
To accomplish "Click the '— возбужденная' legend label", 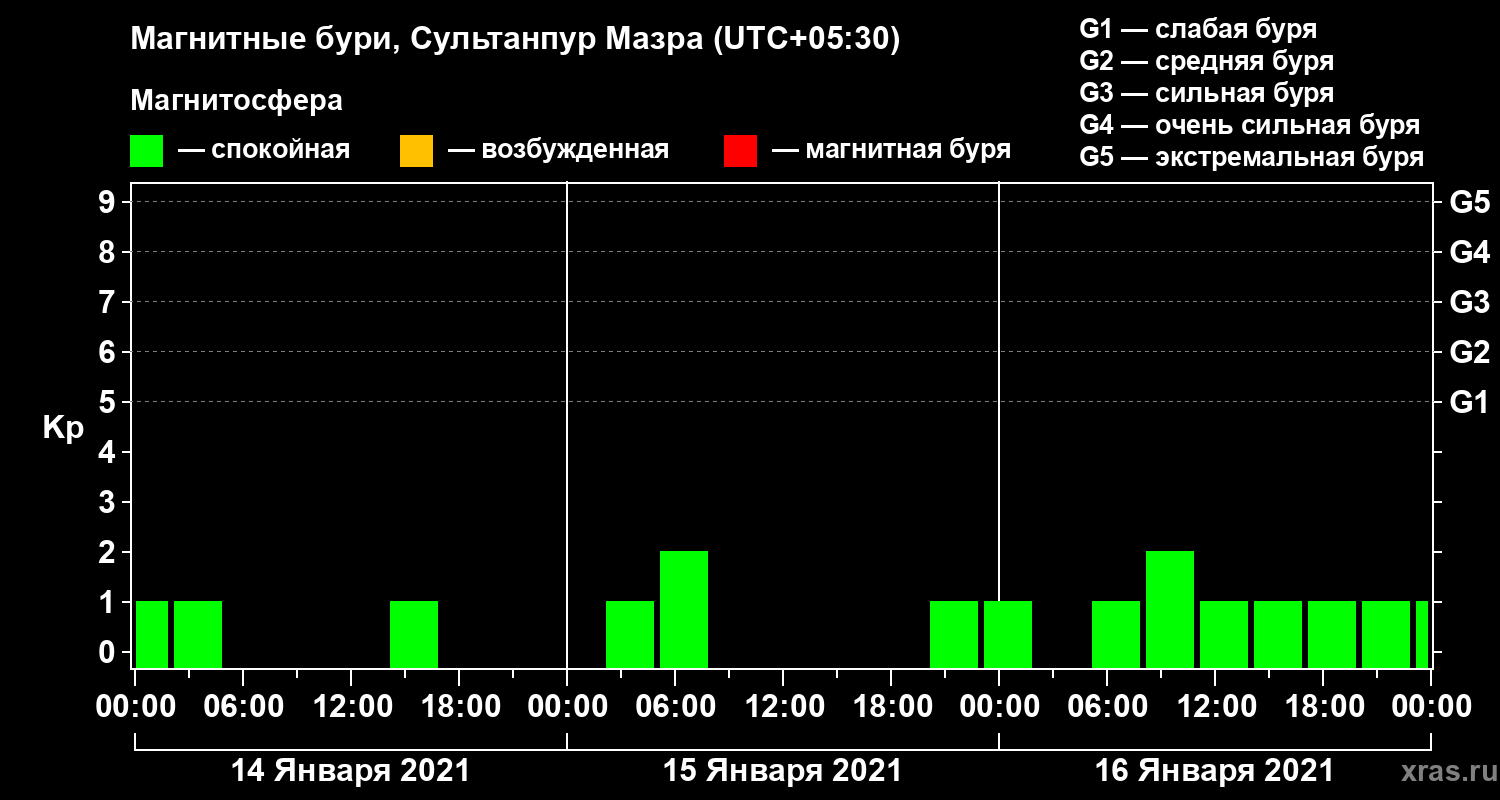I will point(558,151).
